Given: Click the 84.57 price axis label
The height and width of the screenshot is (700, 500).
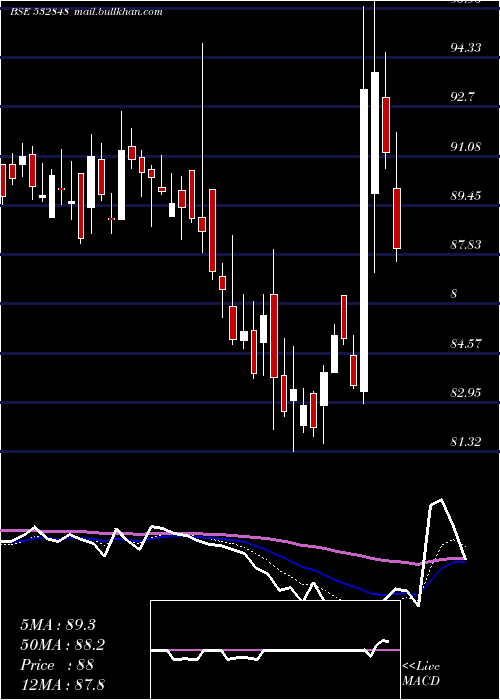Looking at the screenshot, I should (466, 344).
